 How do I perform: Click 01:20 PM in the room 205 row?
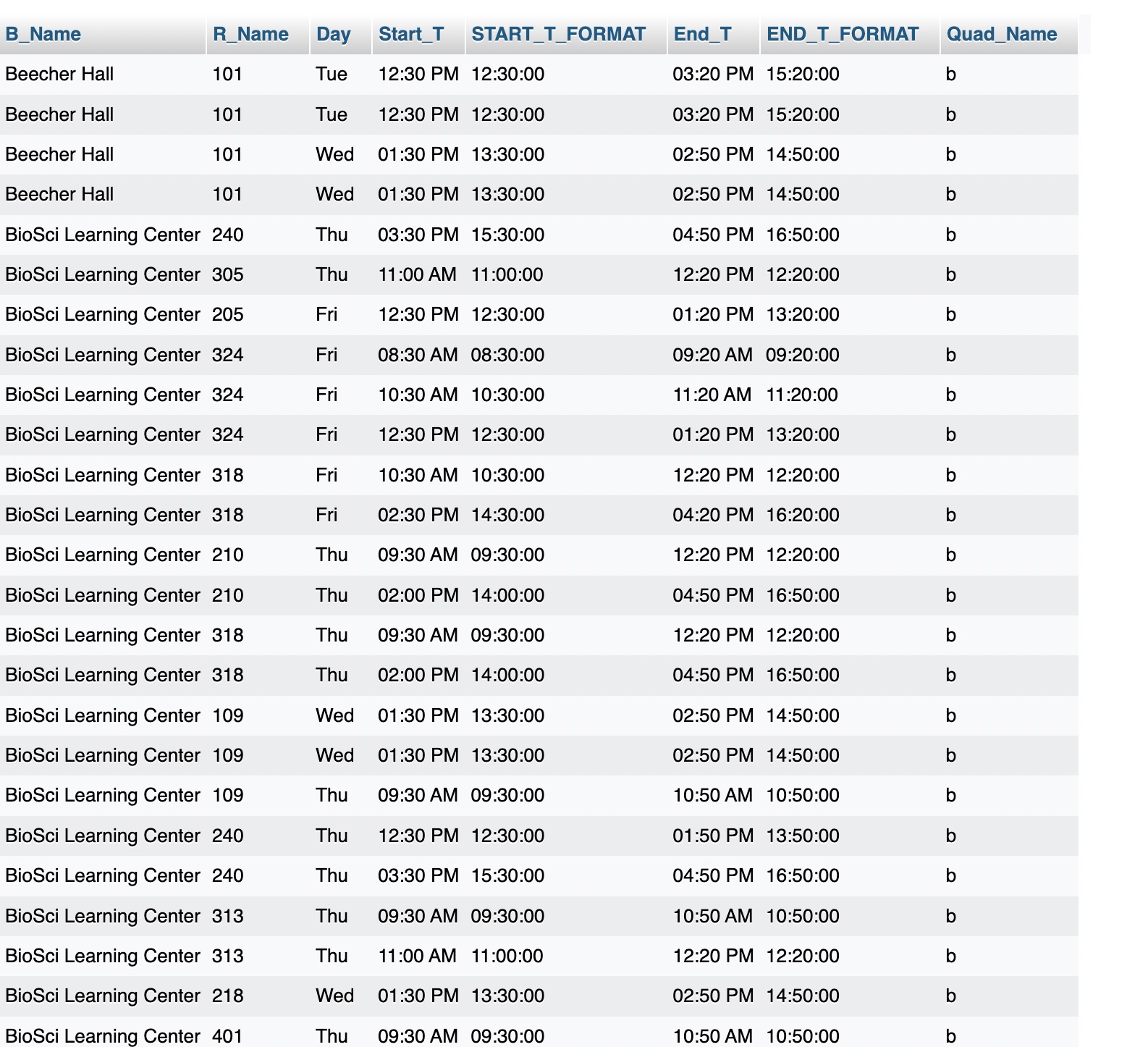(x=713, y=314)
